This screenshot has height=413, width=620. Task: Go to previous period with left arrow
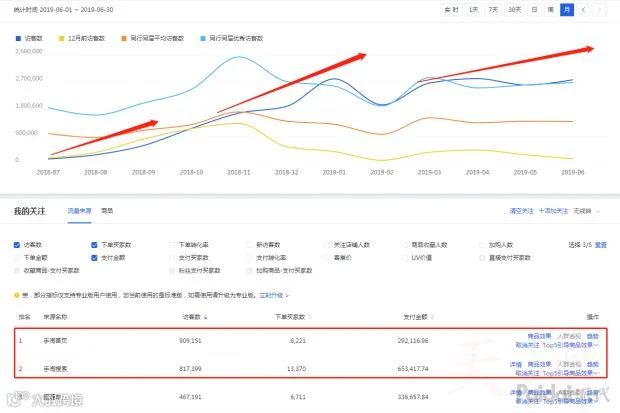point(584,10)
